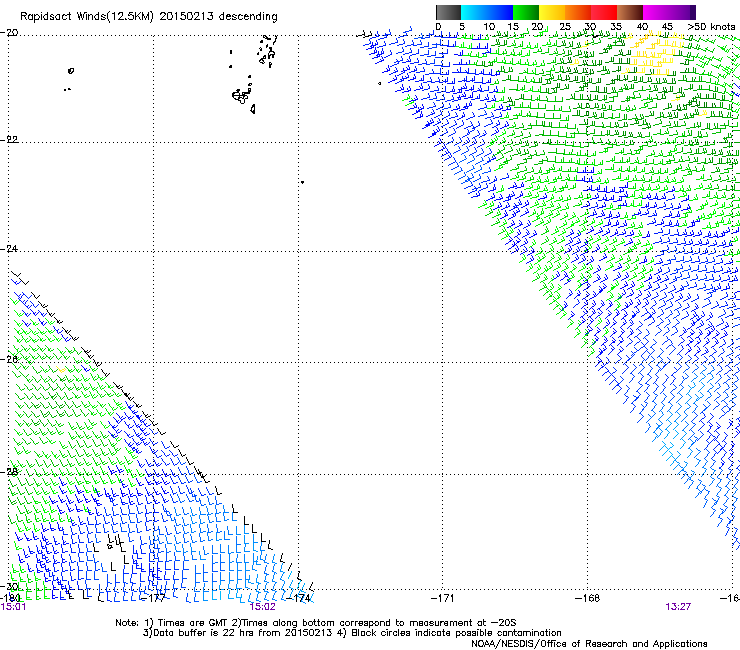Click the '-20' latitude axis label

pos(9,33)
